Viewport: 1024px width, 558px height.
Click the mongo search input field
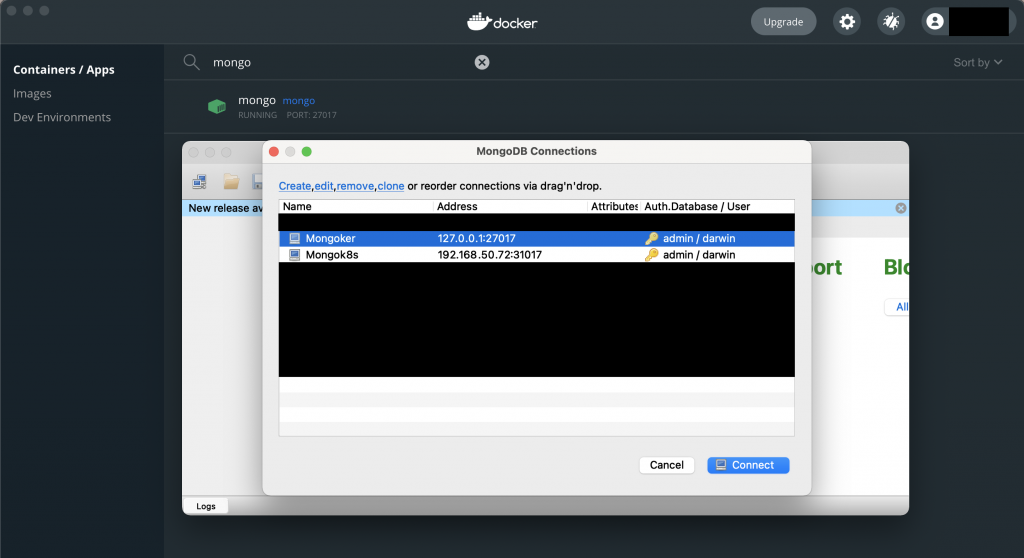[340, 62]
